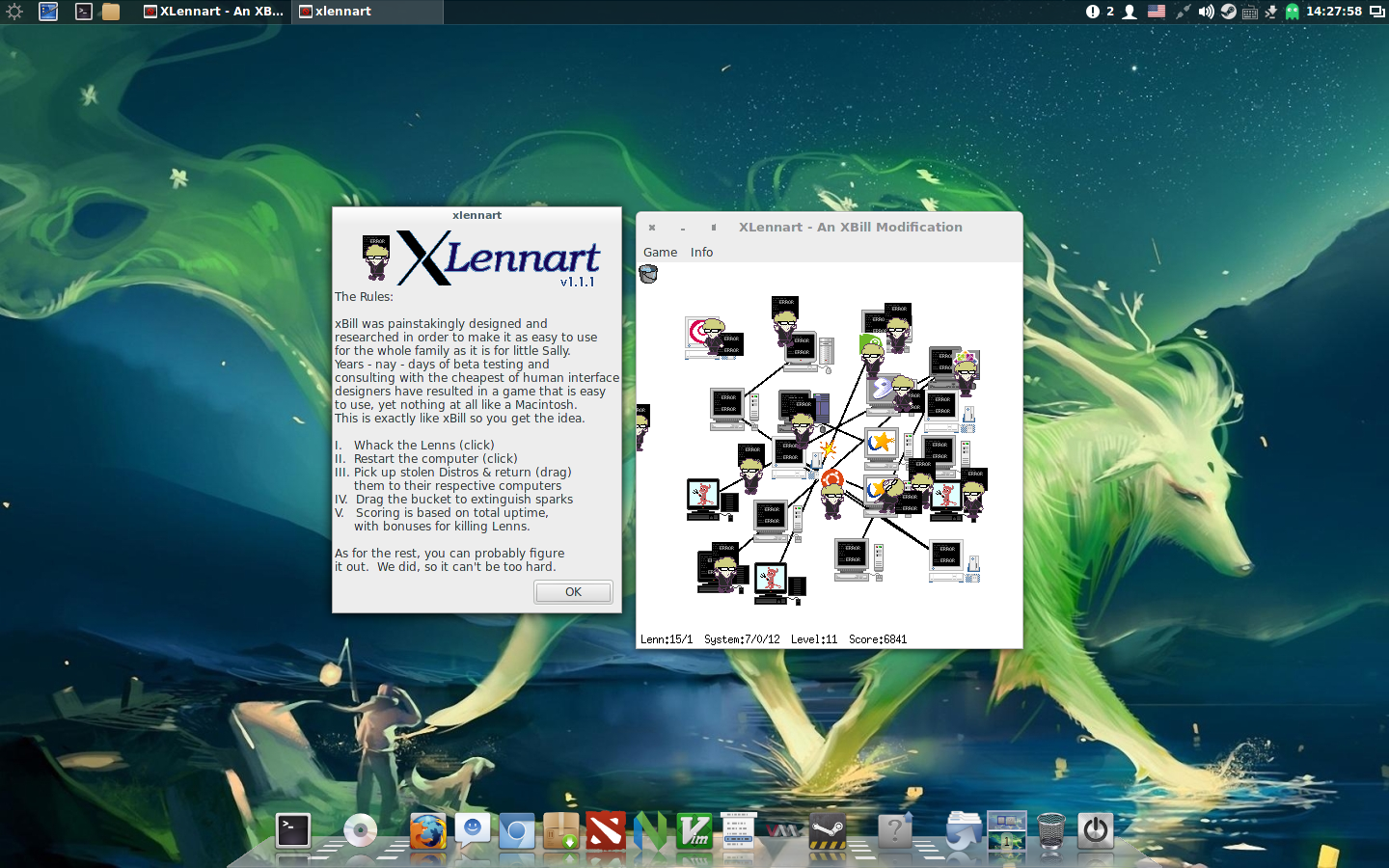Click the Level:11 status text

[814, 639]
